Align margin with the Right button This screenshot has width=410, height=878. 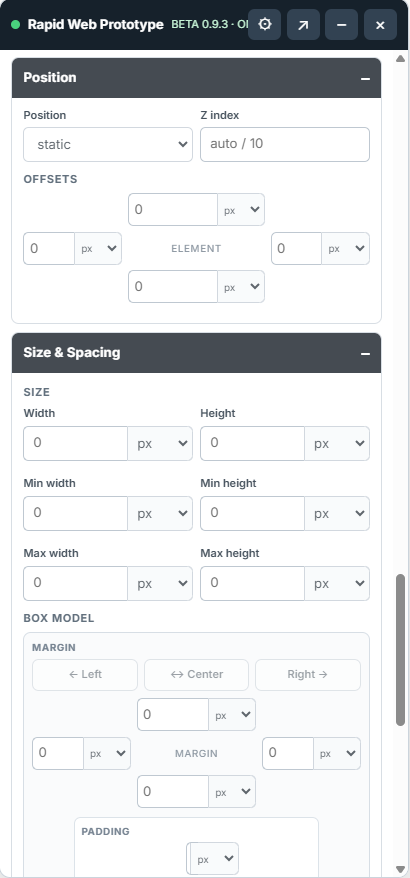click(308, 675)
